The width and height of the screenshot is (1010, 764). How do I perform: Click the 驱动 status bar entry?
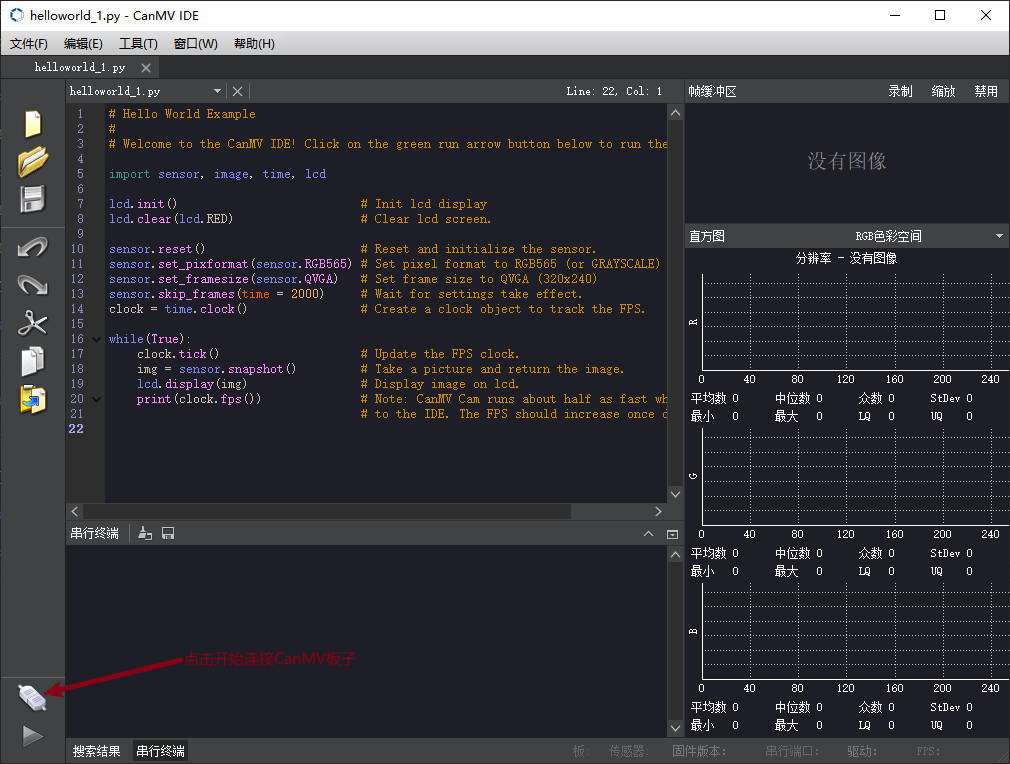pyautogui.click(x=862, y=751)
